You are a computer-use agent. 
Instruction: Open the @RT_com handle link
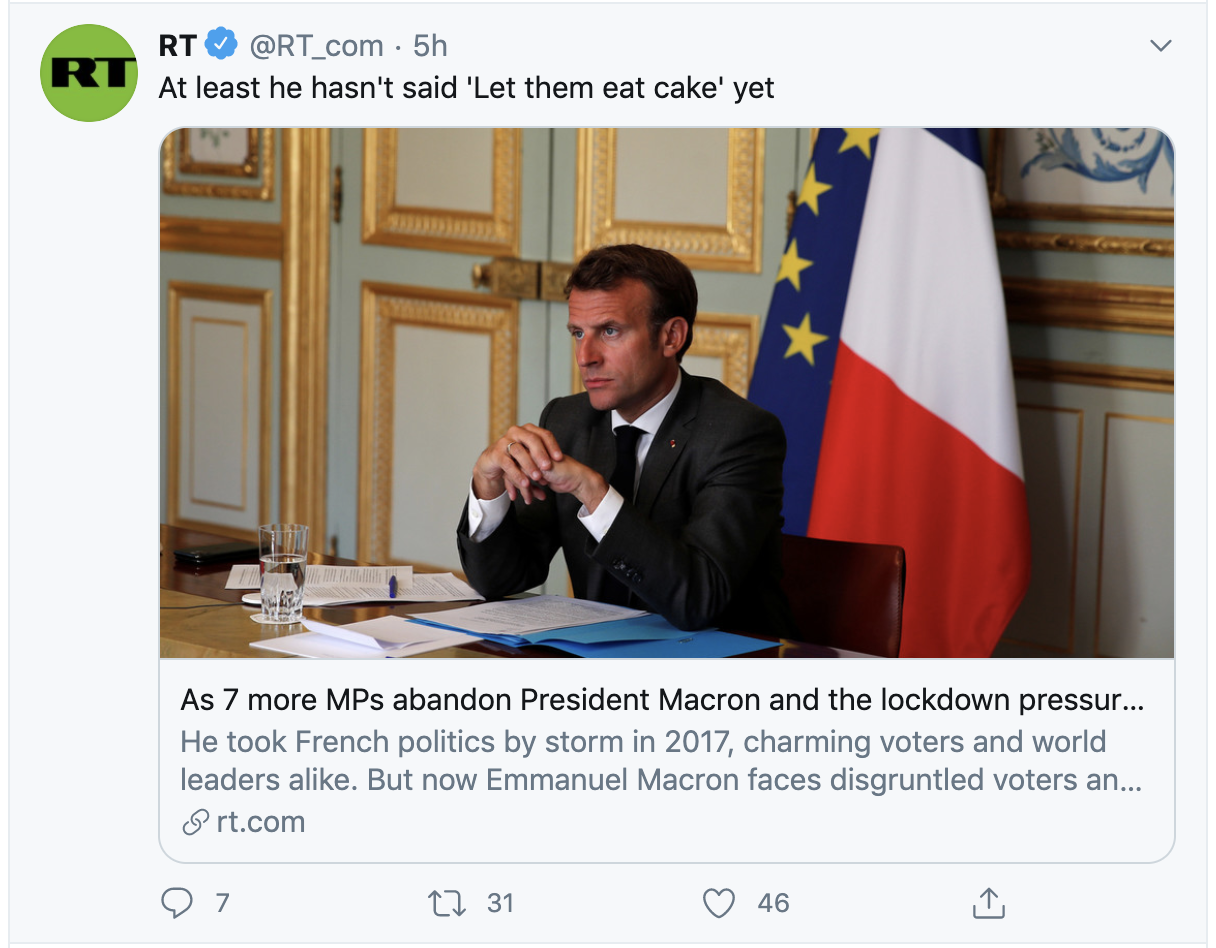click(x=316, y=45)
